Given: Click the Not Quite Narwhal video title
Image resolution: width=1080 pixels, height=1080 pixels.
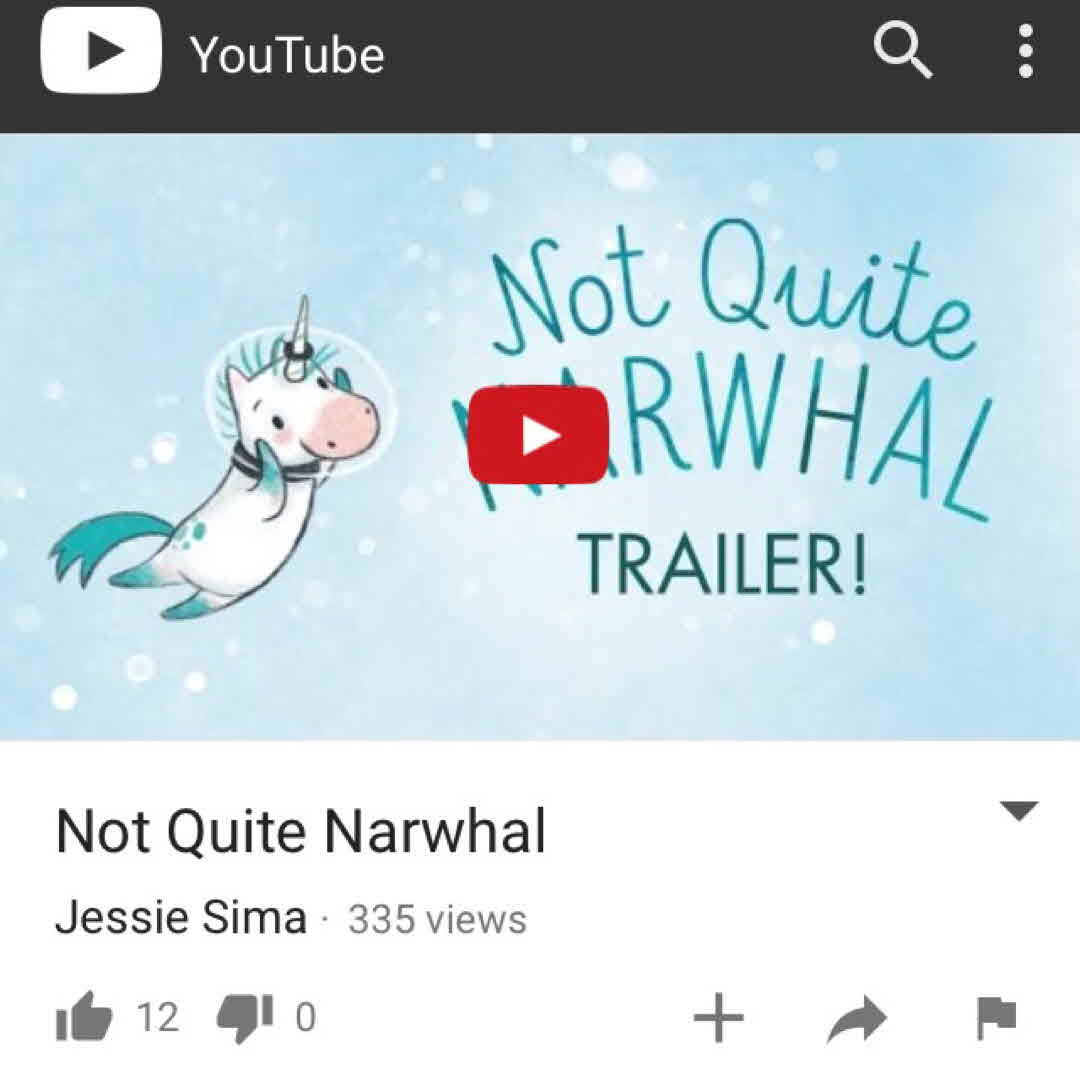Looking at the screenshot, I should click(x=300, y=831).
